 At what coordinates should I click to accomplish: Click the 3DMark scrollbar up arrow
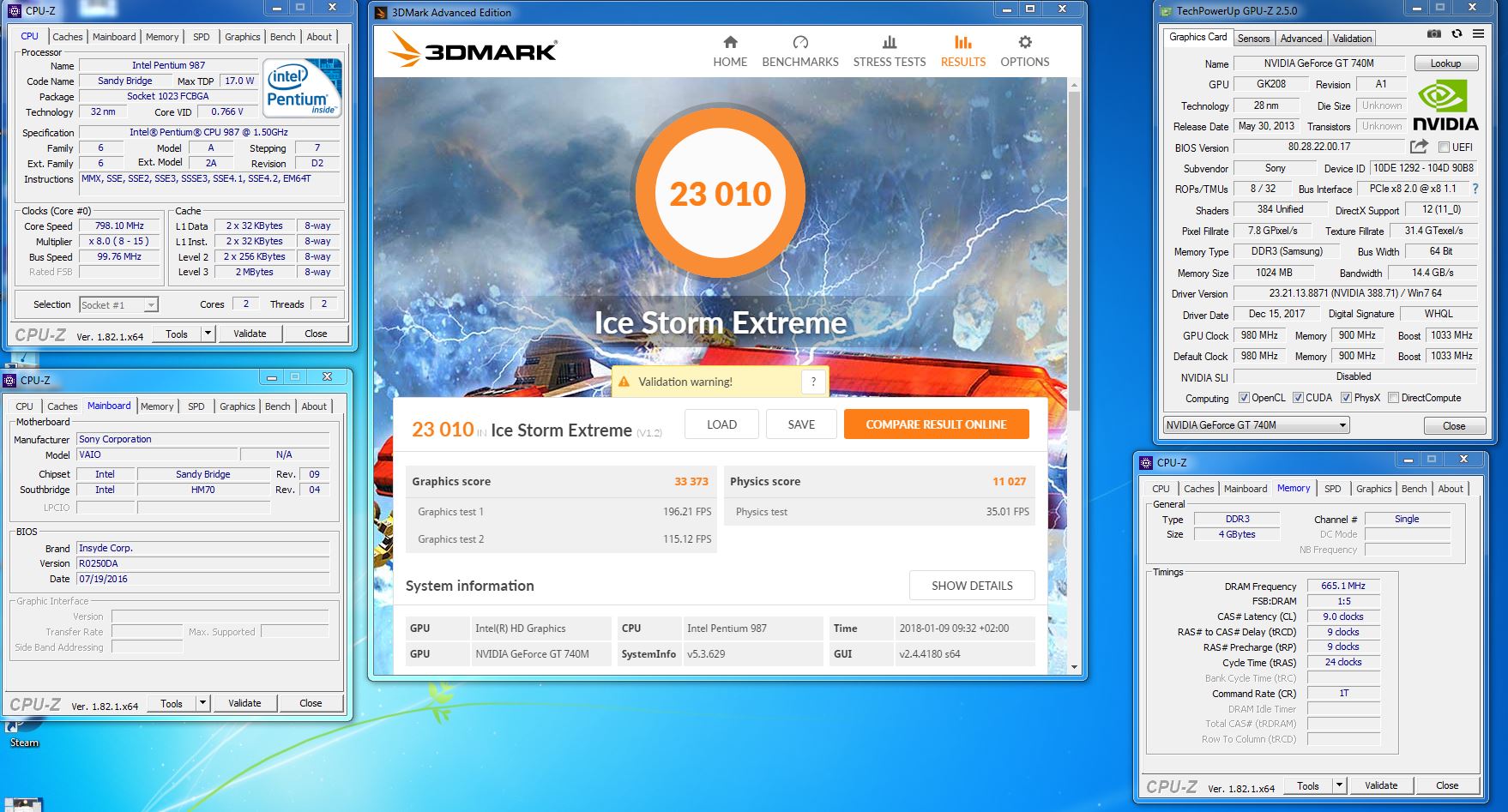1073,85
